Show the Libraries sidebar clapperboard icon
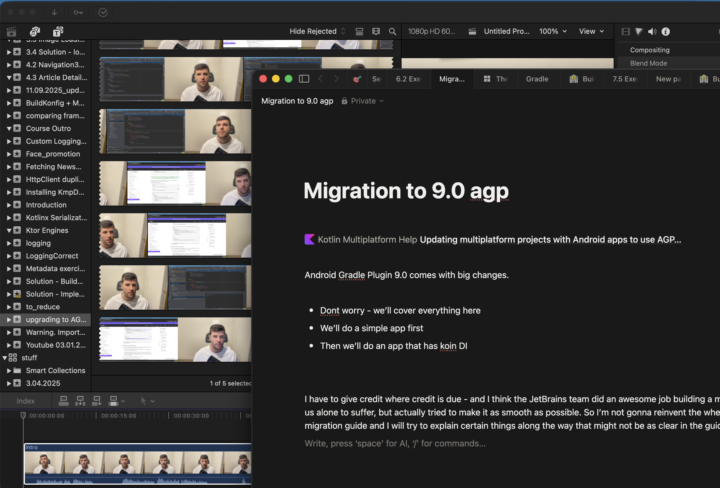The height and width of the screenshot is (488, 720). 11,31
